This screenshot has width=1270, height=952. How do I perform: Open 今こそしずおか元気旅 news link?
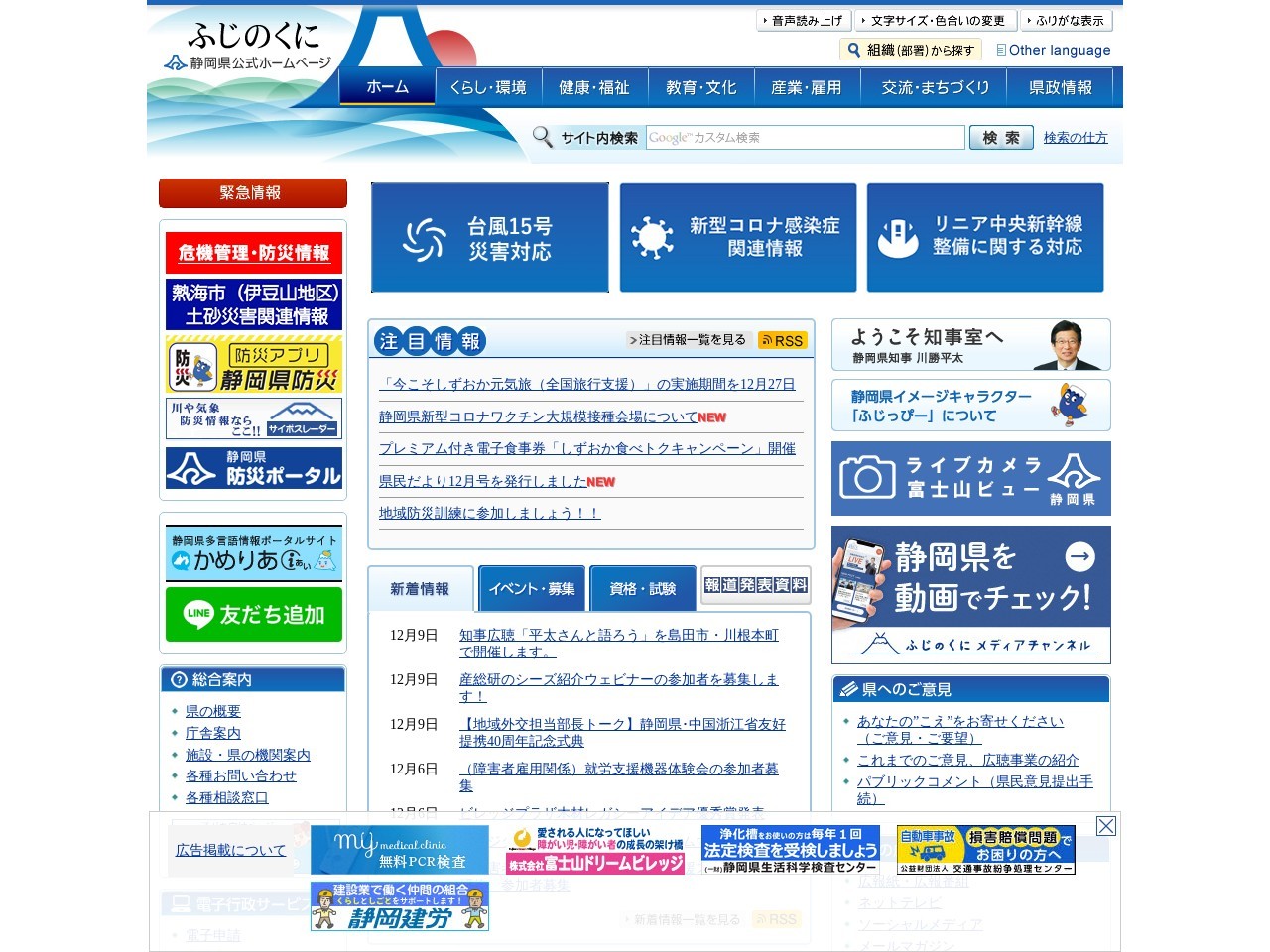coord(586,384)
